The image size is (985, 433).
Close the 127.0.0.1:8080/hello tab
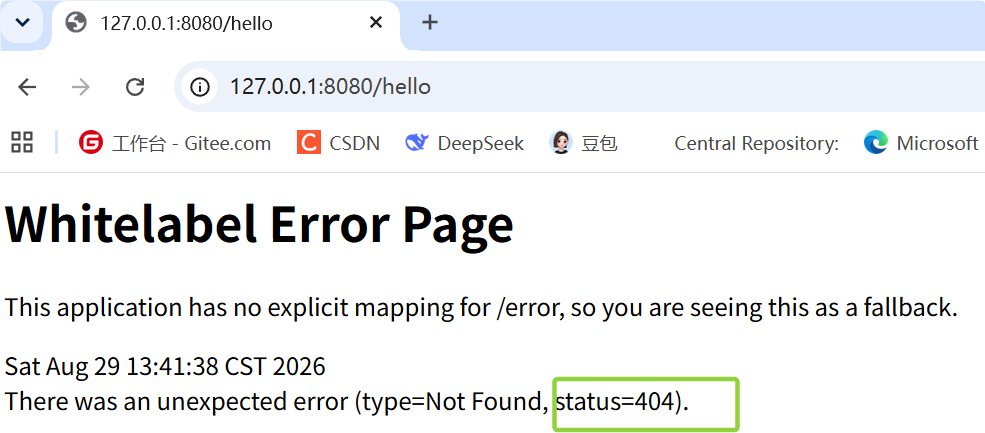[376, 23]
